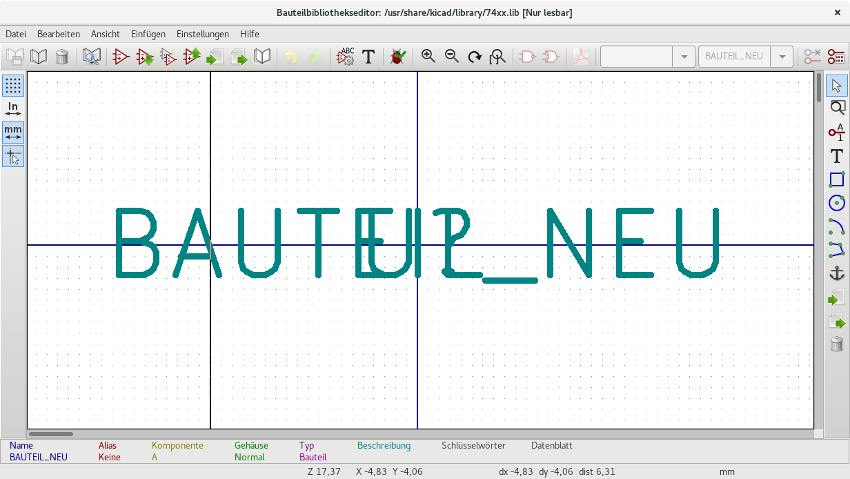850x479 pixels.
Task: Click the text T toolbar button
Action: pyautogui.click(x=369, y=56)
